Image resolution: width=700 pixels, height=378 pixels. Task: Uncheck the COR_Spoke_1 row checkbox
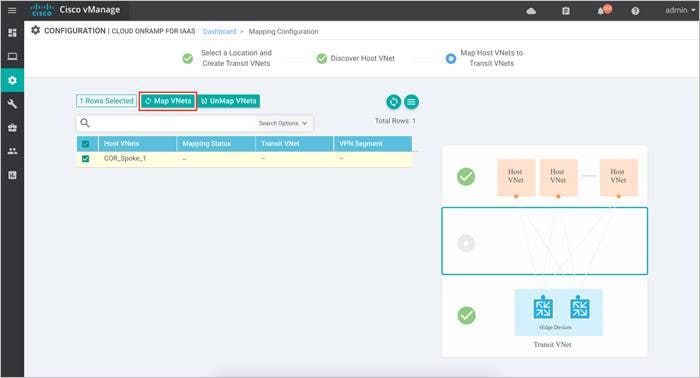(86, 158)
